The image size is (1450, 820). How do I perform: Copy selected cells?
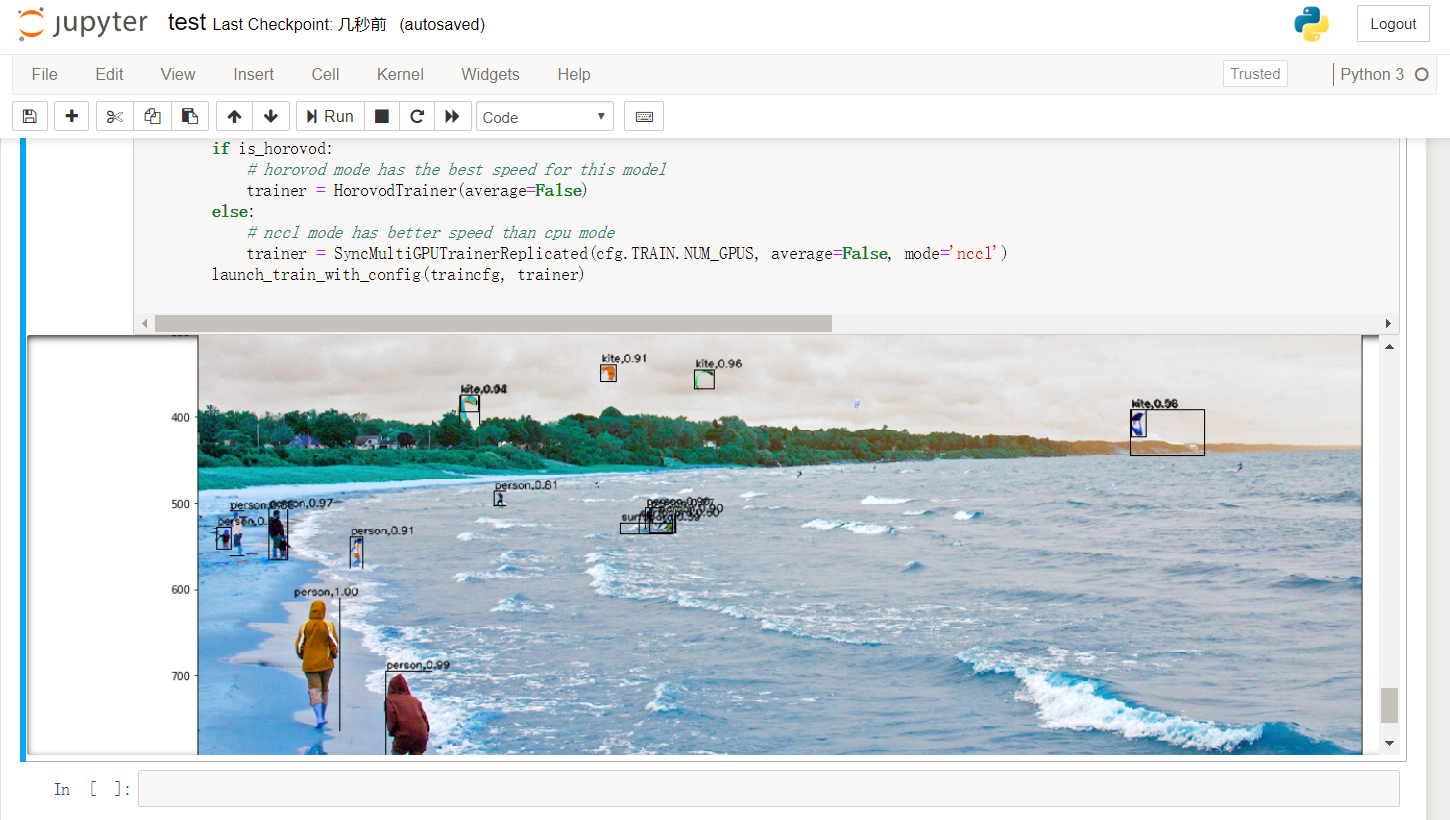[152, 116]
